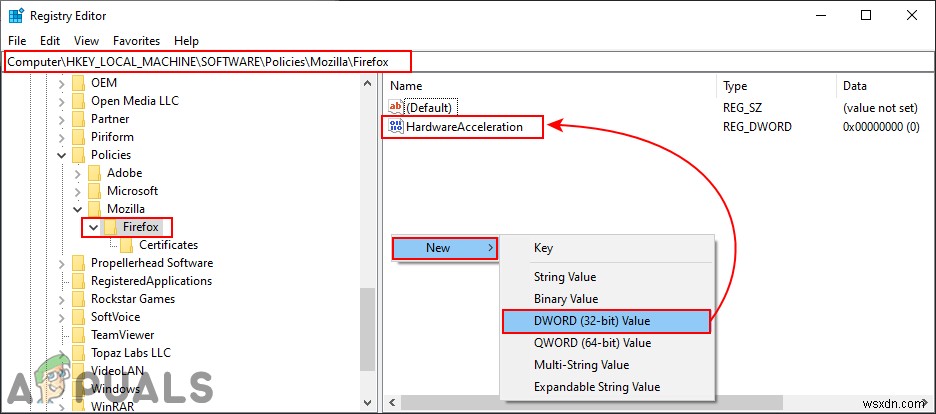The width and height of the screenshot is (936, 414).
Task: Click 0x00000000 (0) data cell
Action: [x=881, y=126]
